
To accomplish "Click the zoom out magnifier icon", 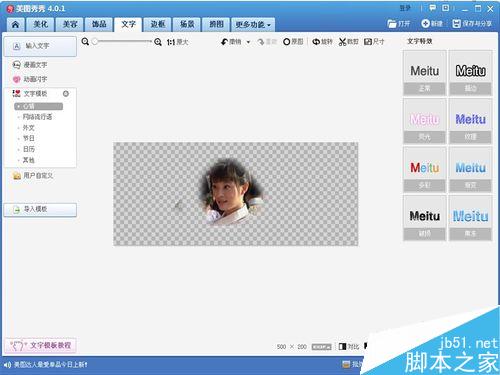I will coord(85,42).
